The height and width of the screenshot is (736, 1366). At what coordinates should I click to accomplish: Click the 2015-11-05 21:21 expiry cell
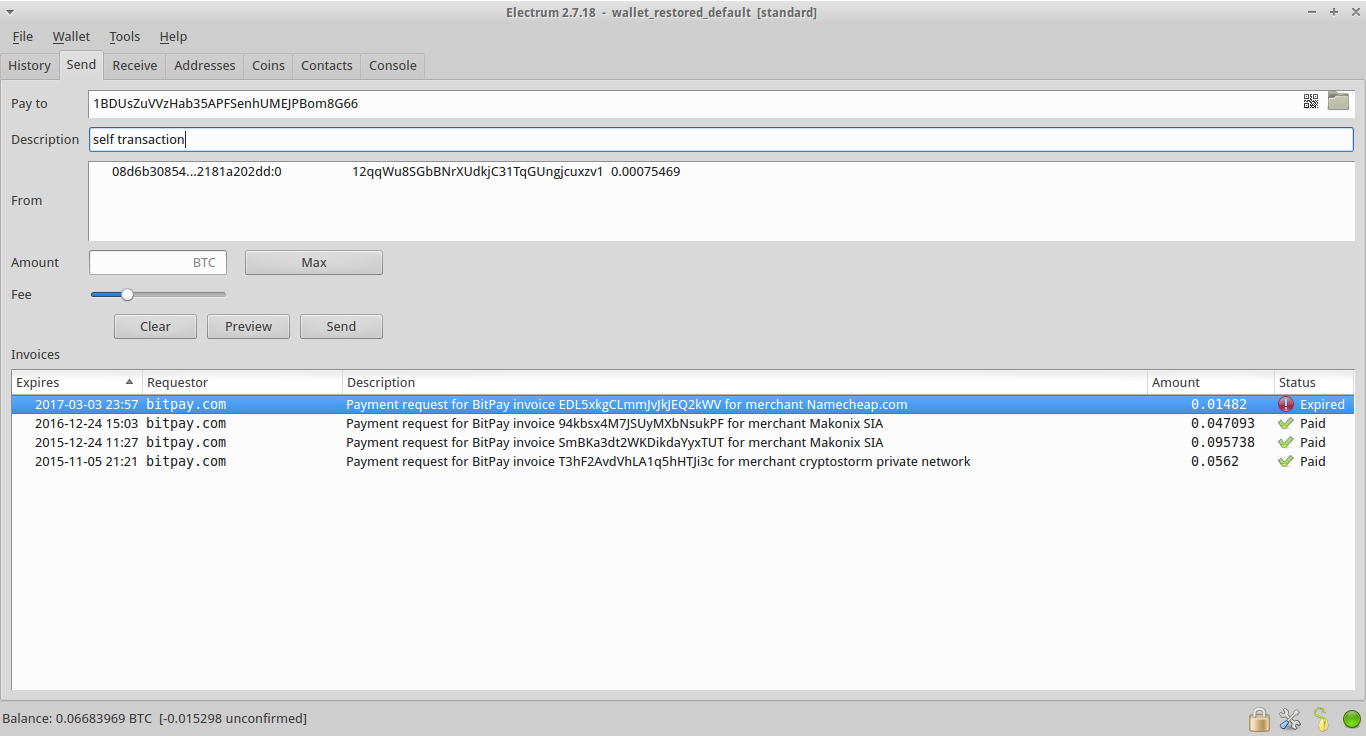(x=86, y=462)
